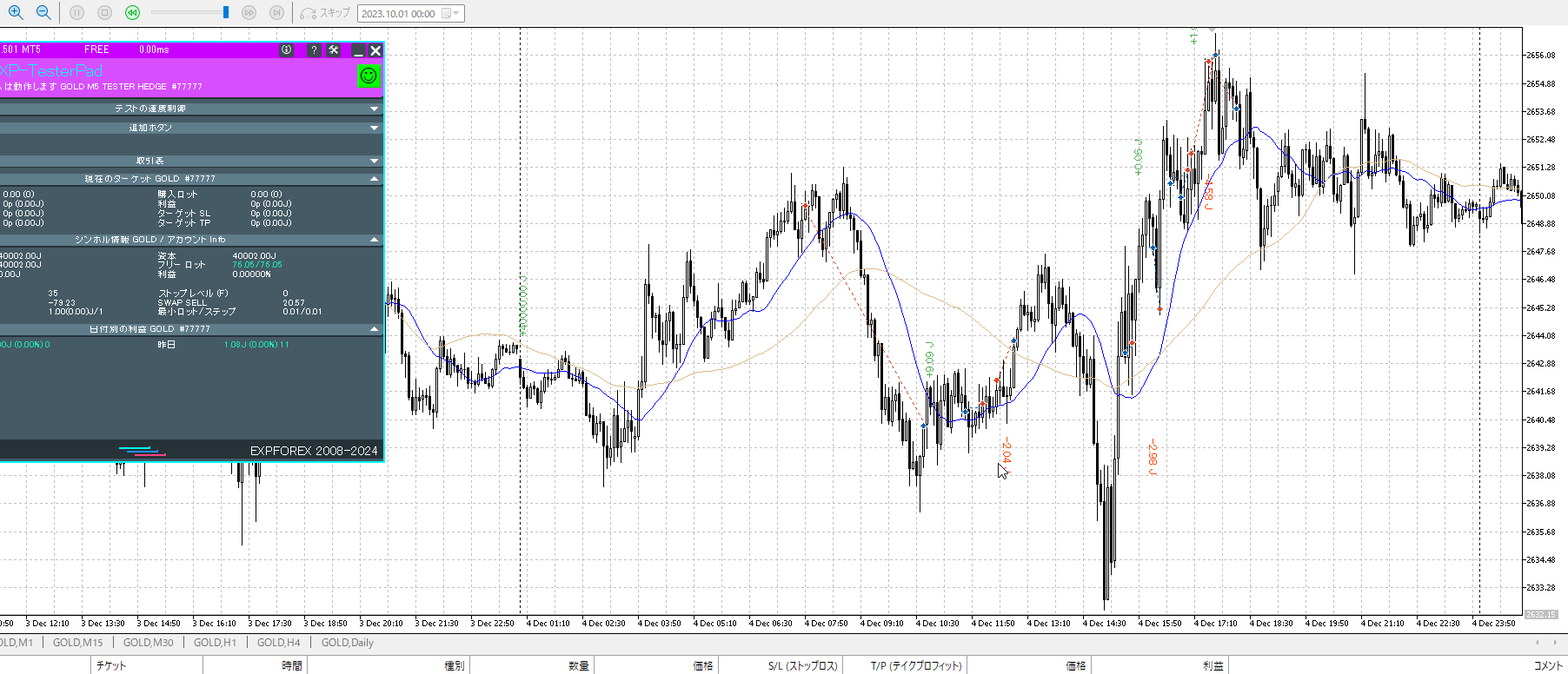The image size is (1568, 674).
Task: Click the tester speed slider handle
Action: 226,13
